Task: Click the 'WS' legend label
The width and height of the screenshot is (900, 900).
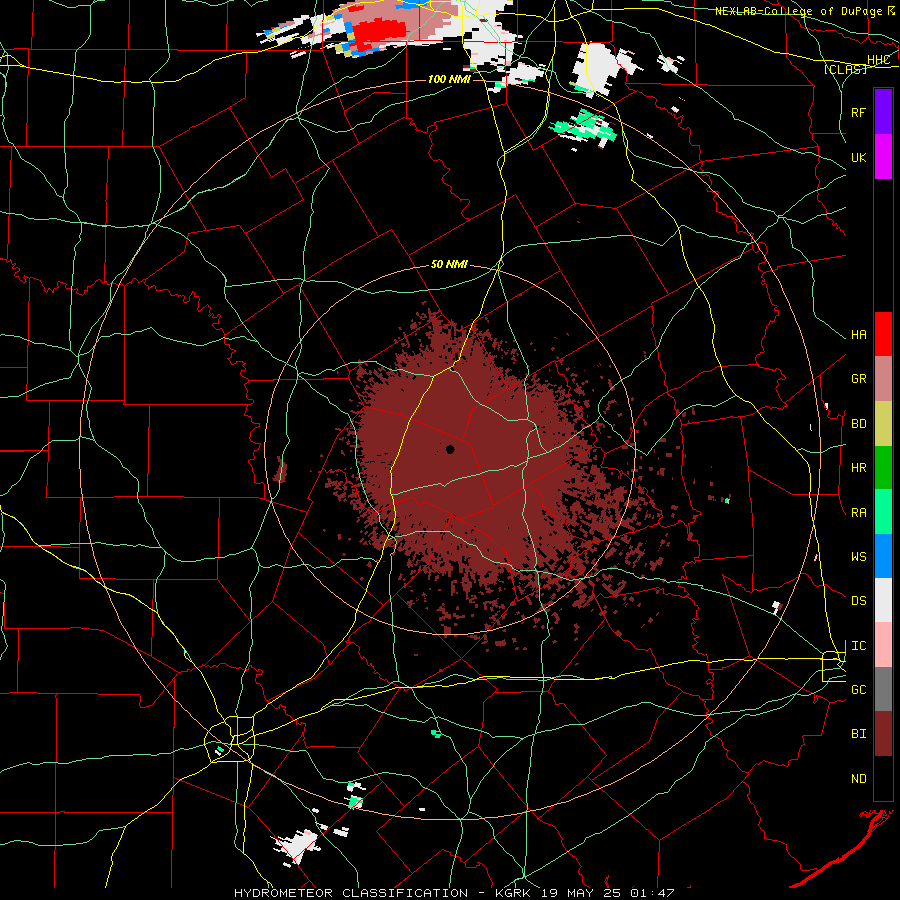Action: 858,557
